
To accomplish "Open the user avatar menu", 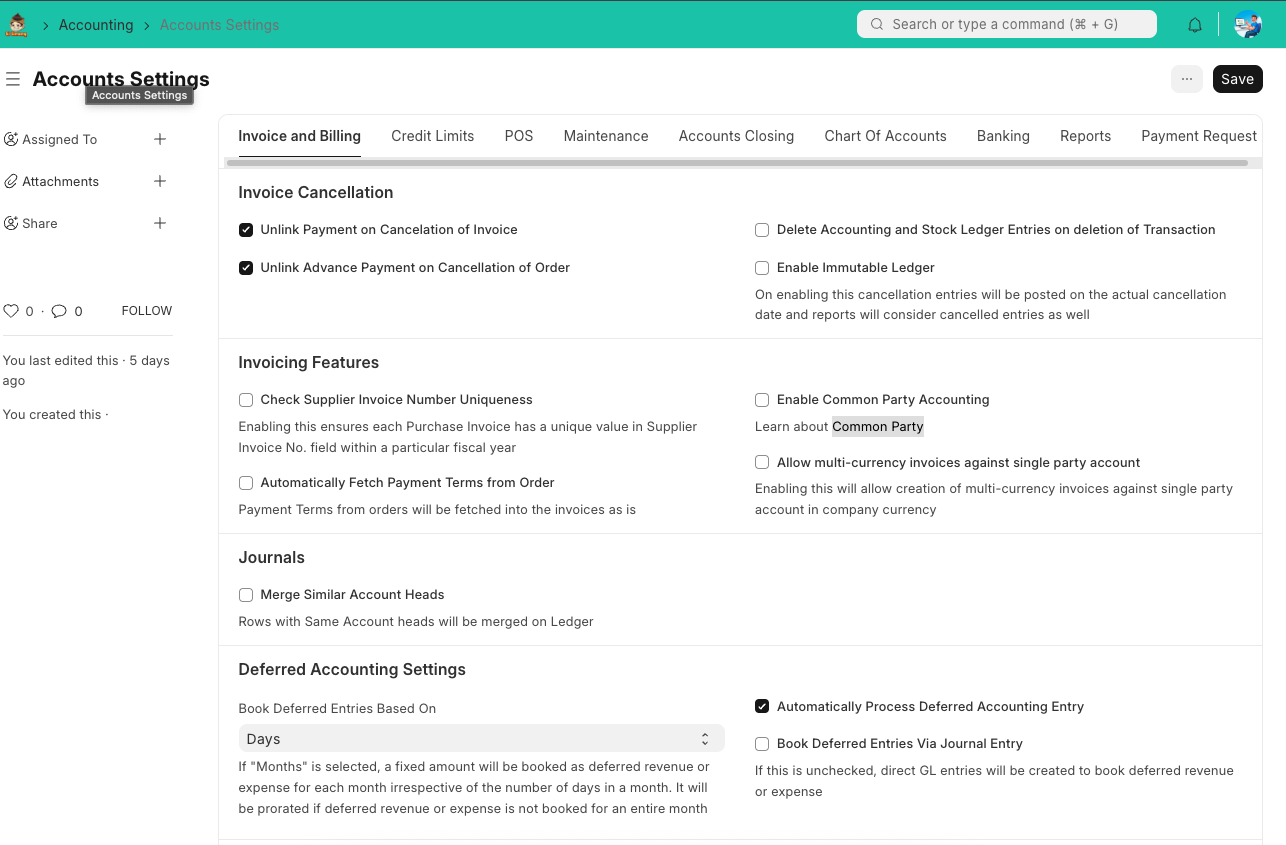I will pos(1247,25).
